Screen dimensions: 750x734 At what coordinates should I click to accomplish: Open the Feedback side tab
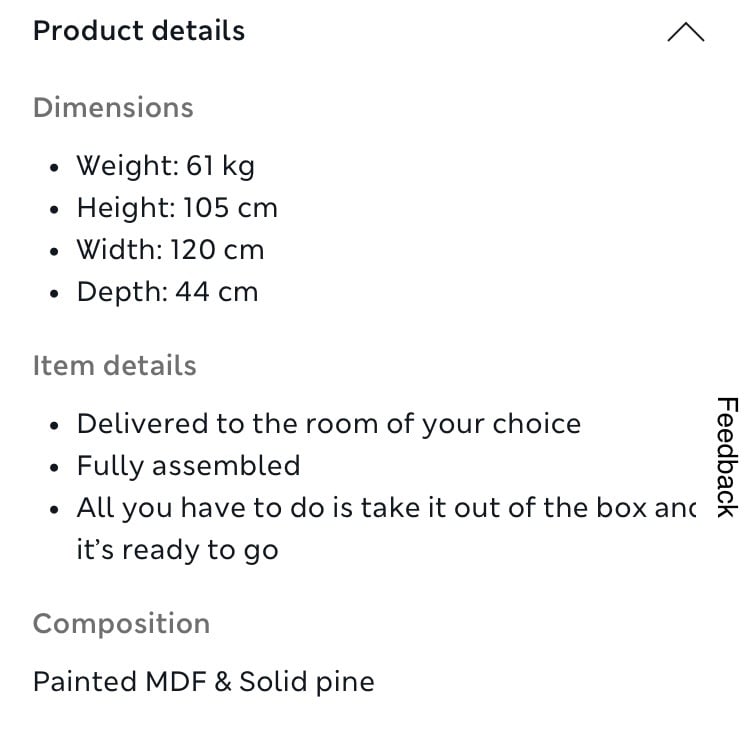(728, 457)
